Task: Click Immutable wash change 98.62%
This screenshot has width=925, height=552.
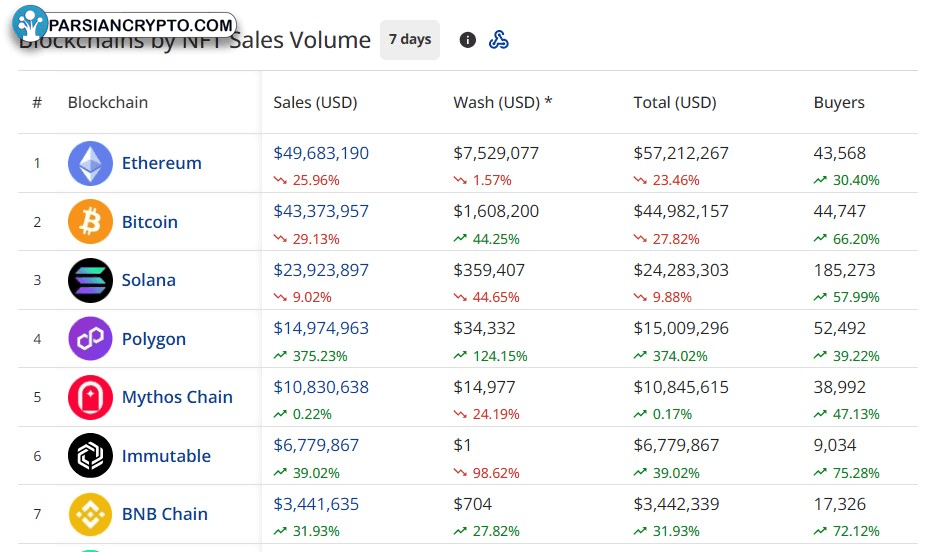Action: (486, 473)
